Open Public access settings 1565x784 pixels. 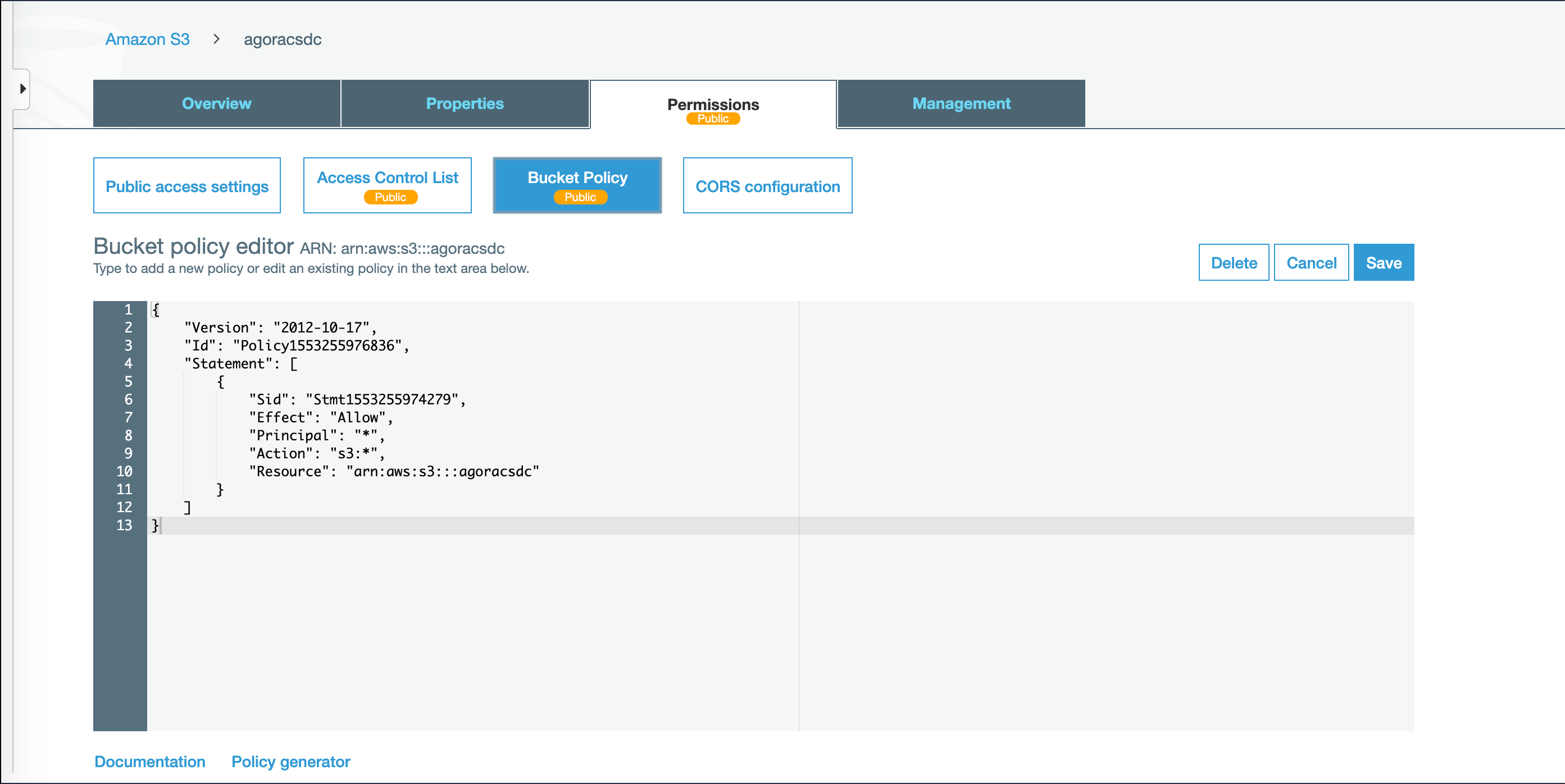(x=186, y=186)
